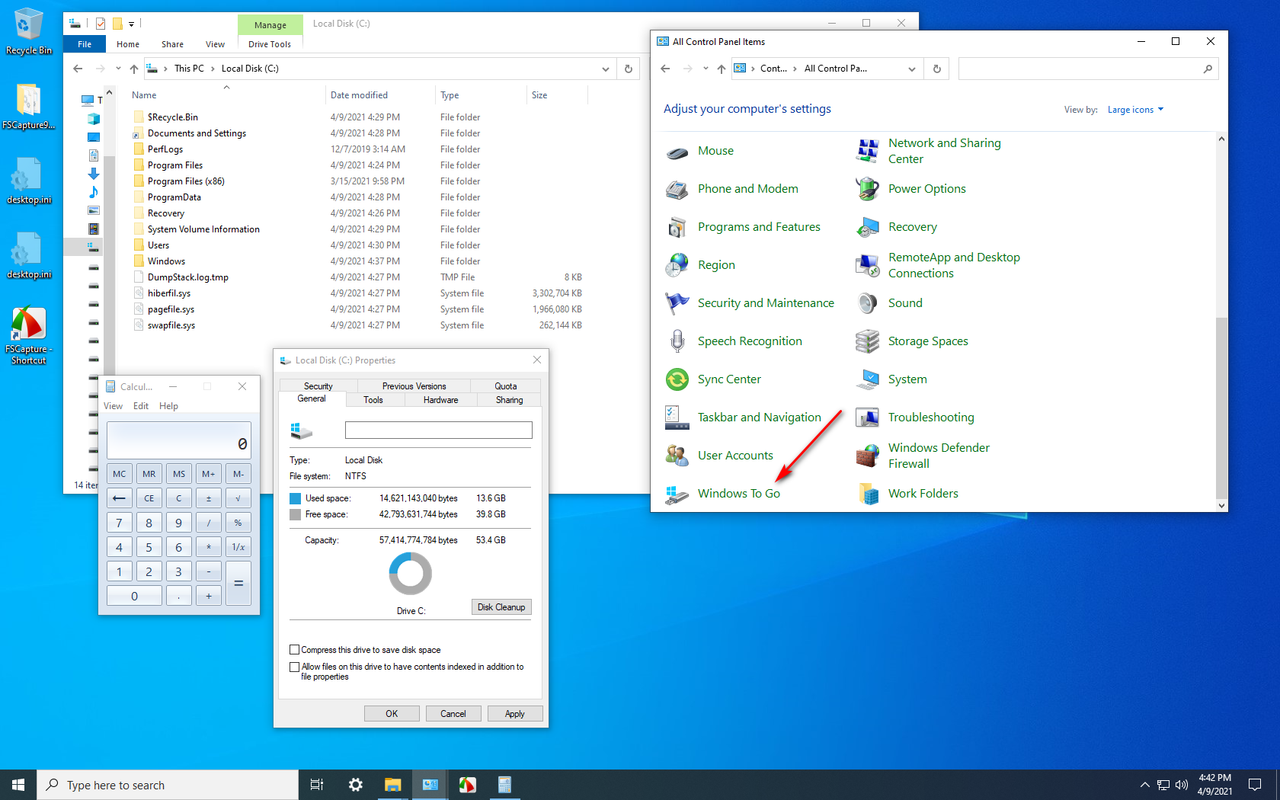Viewport: 1280px width, 800px height.
Task: Click the Control Panel search box
Action: click(x=1087, y=69)
